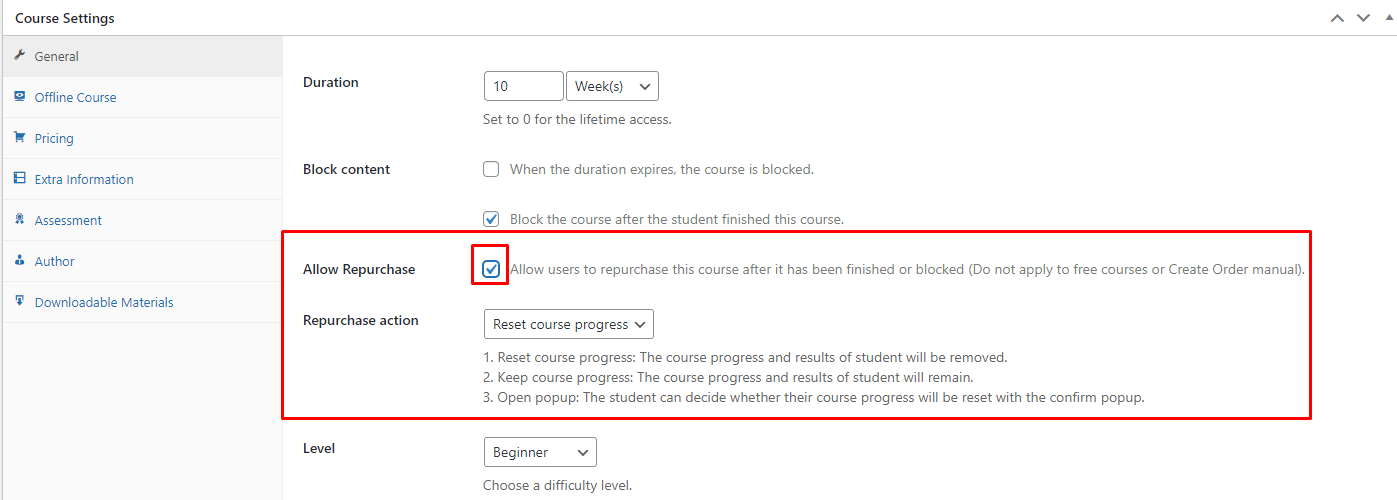
Task: Open the Beginner level dropdown
Action: (540, 452)
